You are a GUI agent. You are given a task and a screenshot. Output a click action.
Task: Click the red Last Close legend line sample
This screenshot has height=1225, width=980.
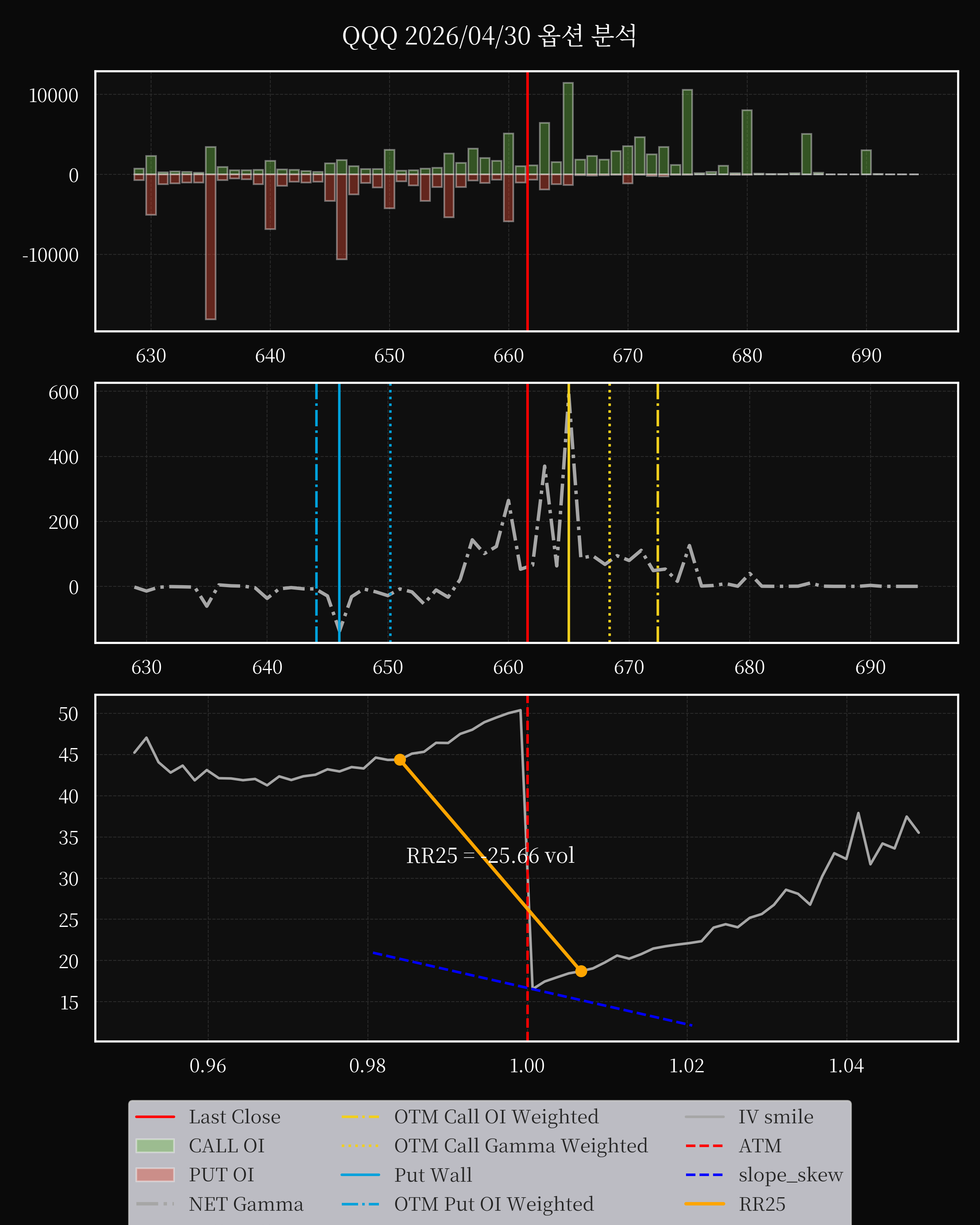(x=155, y=1117)
